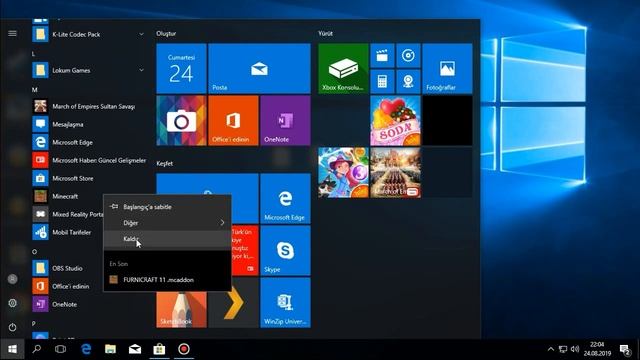
Task: Open Microsoft Edge from the app list
Action: pos(89,142)
